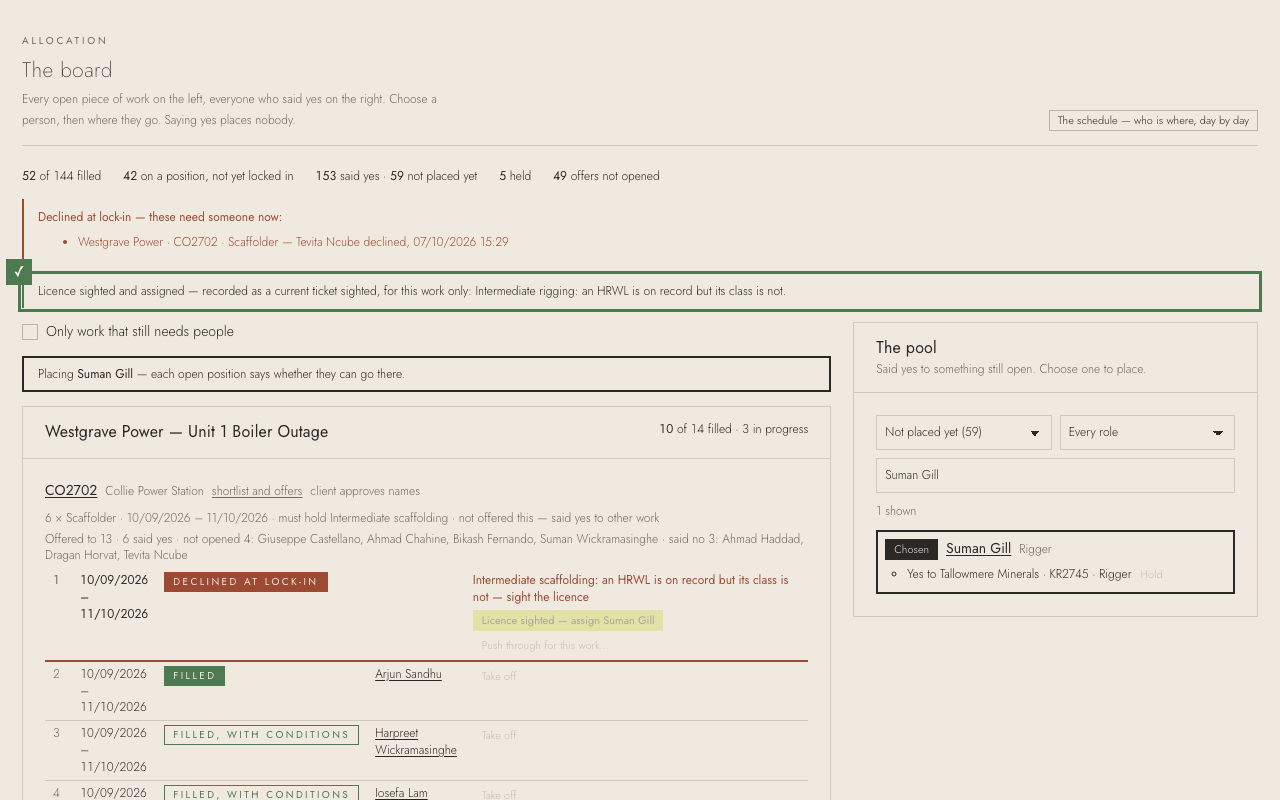Click "Licence sighted — assign Suman Gill" button
The width and height of the screenshot is (1280, 800).
568,621
